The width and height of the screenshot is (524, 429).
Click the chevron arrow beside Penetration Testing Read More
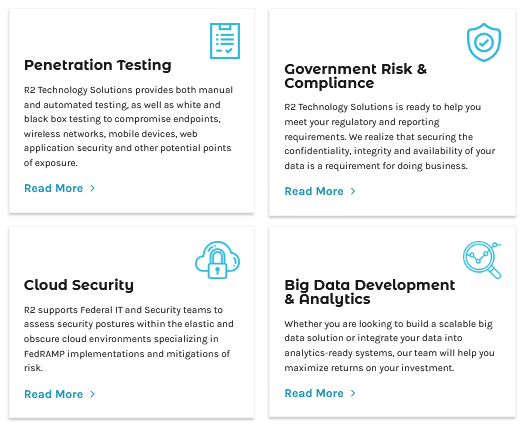[x=93, y=188]
